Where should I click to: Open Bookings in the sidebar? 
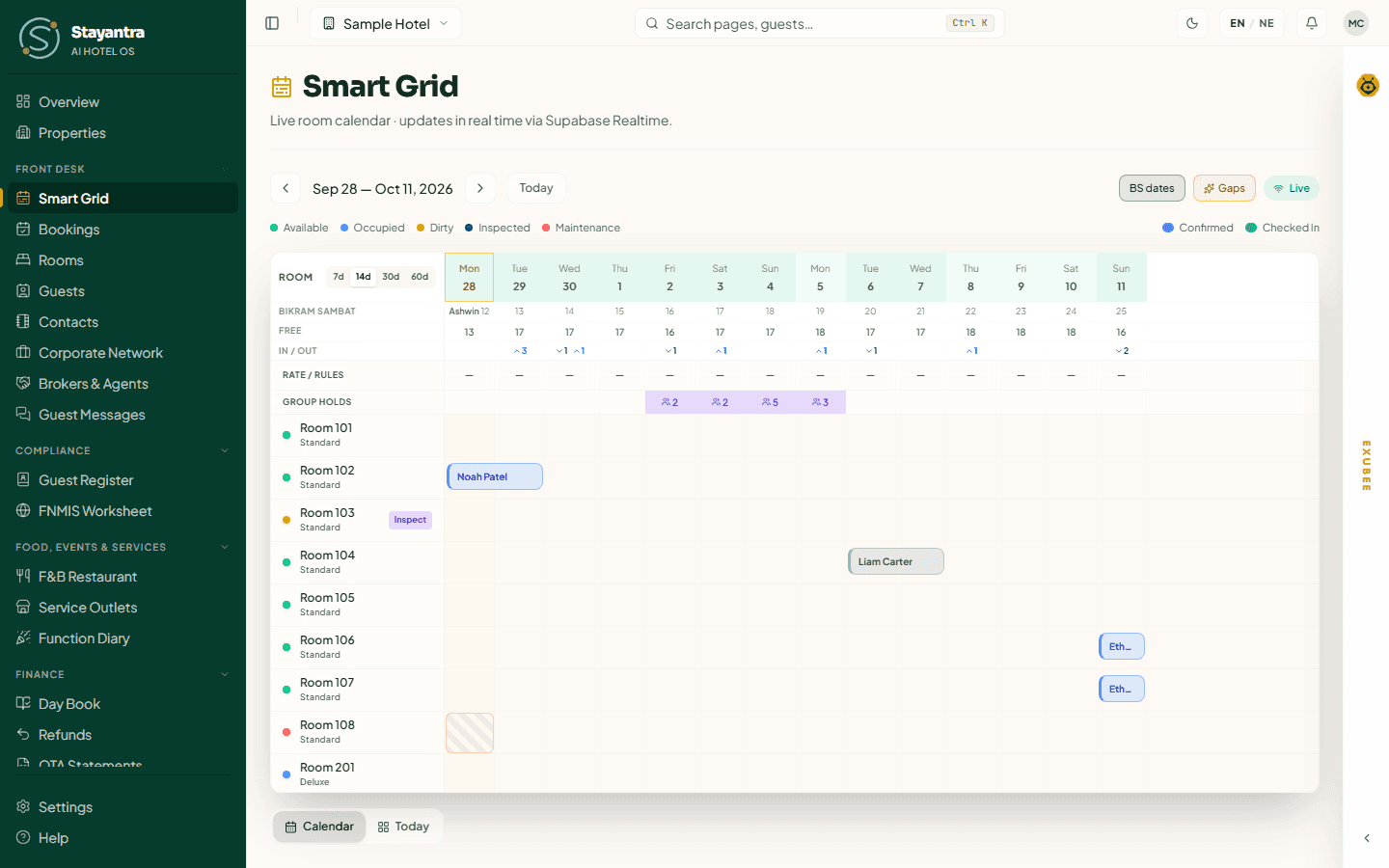pyautogui.click(x=123, y=229)
